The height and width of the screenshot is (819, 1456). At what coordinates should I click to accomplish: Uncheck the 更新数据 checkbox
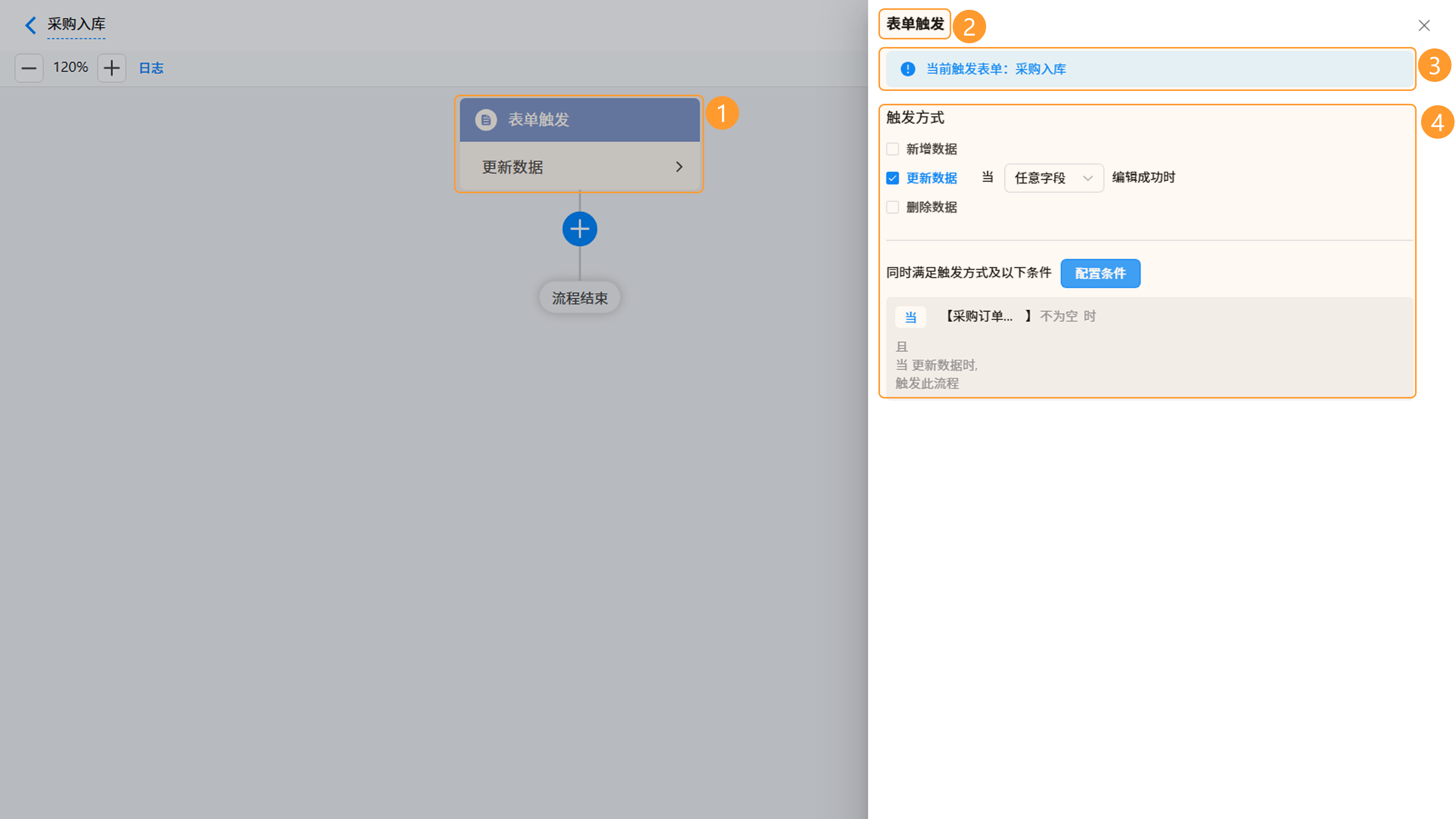892,178
